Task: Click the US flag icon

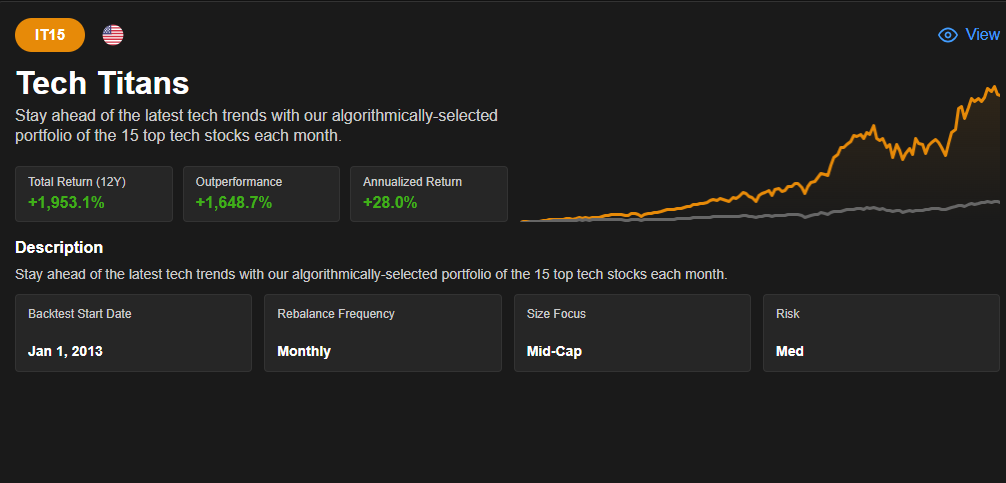Action: point(113,35)
